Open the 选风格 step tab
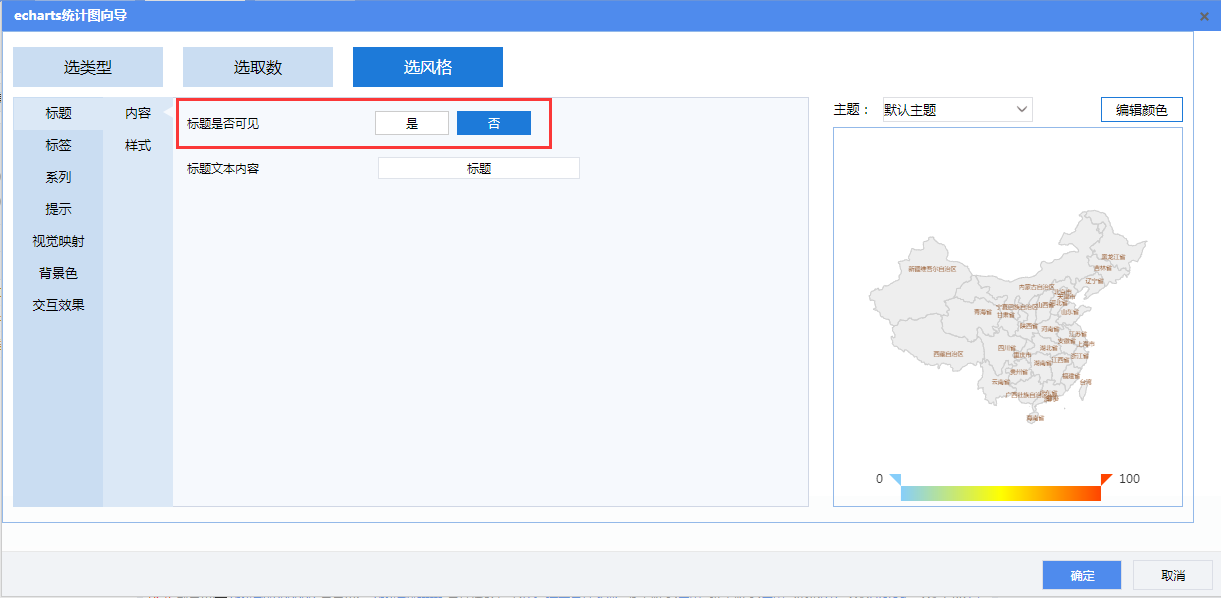Image resolution: width=1221 pixels, height=598 pixels. 428,67
